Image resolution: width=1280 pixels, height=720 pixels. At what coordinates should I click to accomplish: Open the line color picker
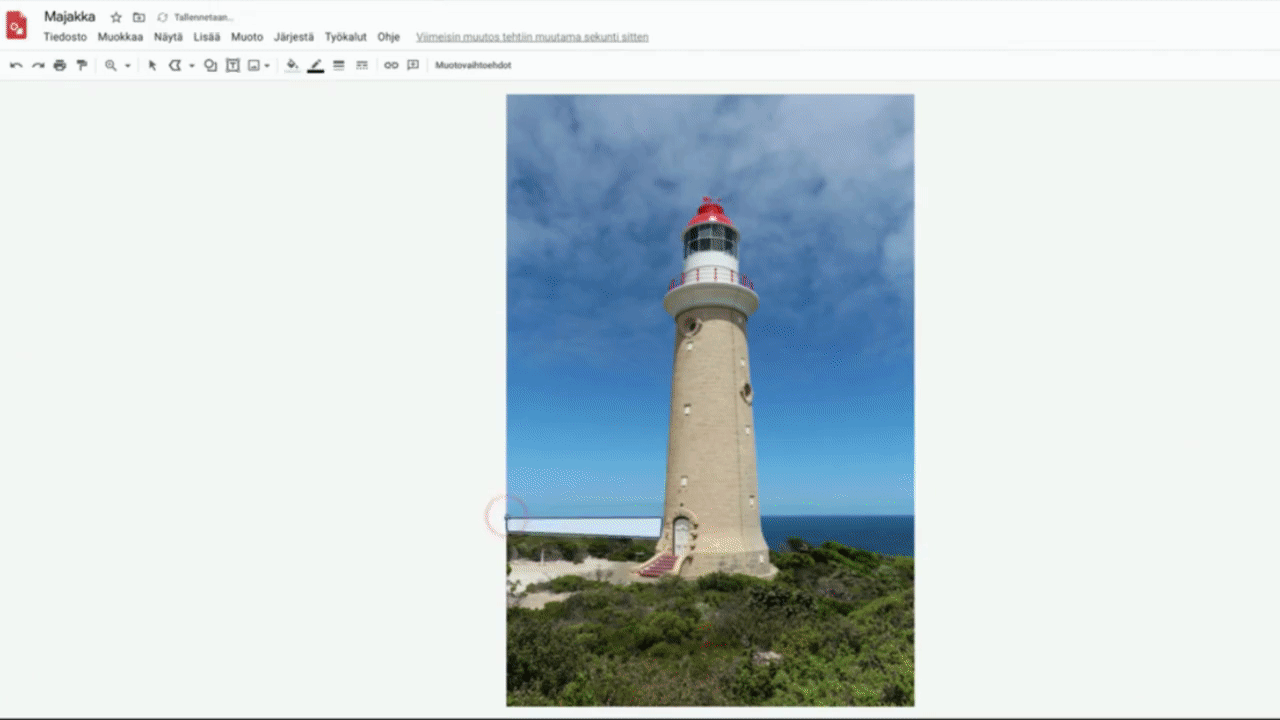[315, 65]
